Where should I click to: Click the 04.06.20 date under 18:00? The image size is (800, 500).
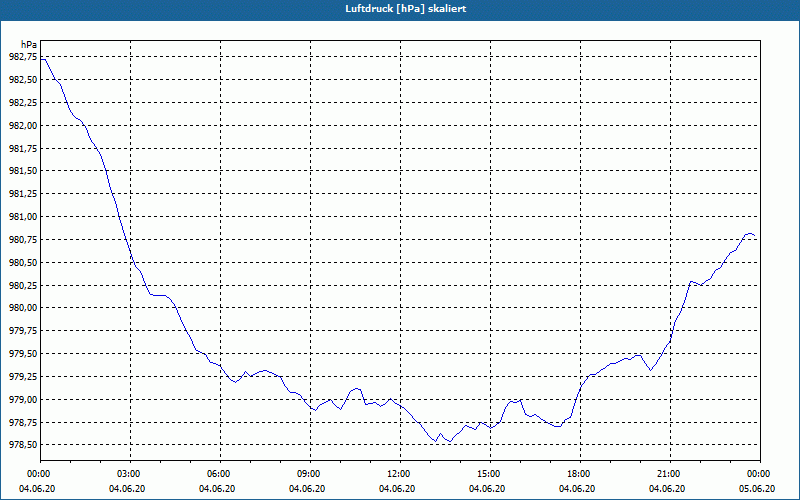[x=577, y=489]
